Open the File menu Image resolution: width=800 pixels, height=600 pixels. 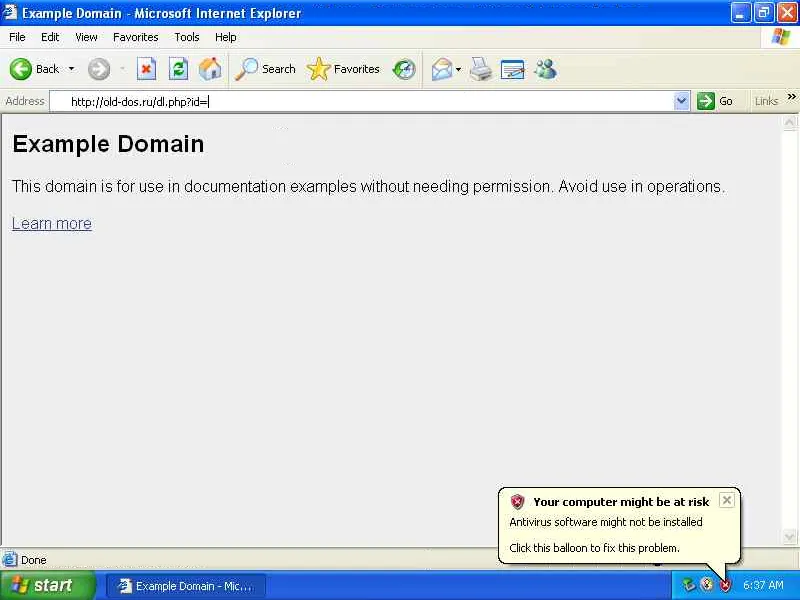pos(17,37)
